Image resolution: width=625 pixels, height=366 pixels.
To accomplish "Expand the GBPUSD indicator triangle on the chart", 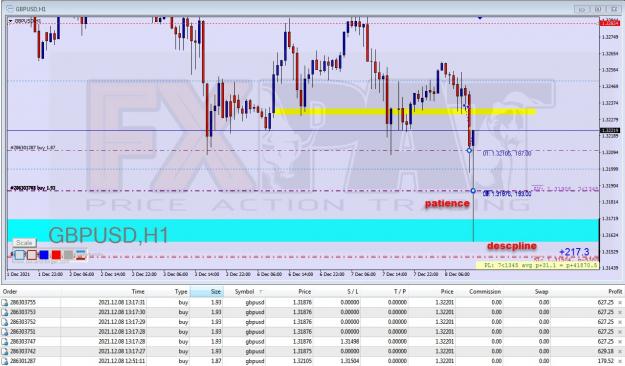I will pos(11,22).
